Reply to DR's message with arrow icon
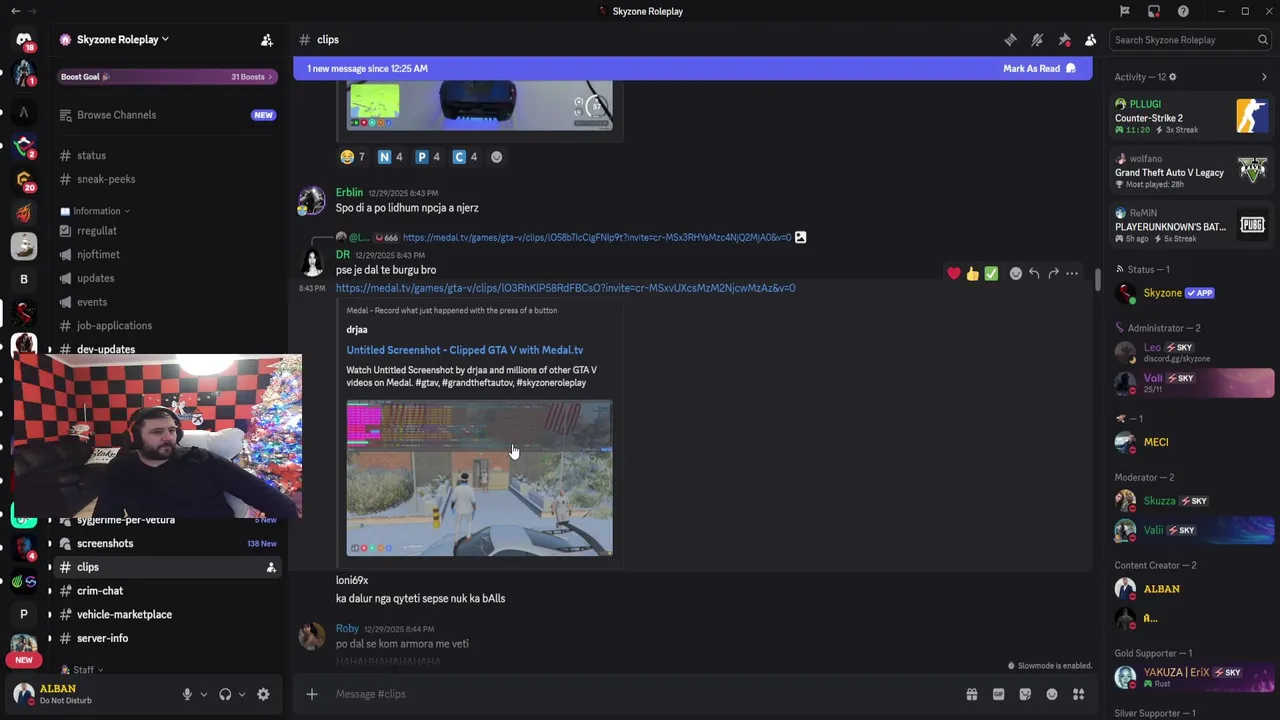Screen dimensions: 1280x720 (x=1035, y=273)
